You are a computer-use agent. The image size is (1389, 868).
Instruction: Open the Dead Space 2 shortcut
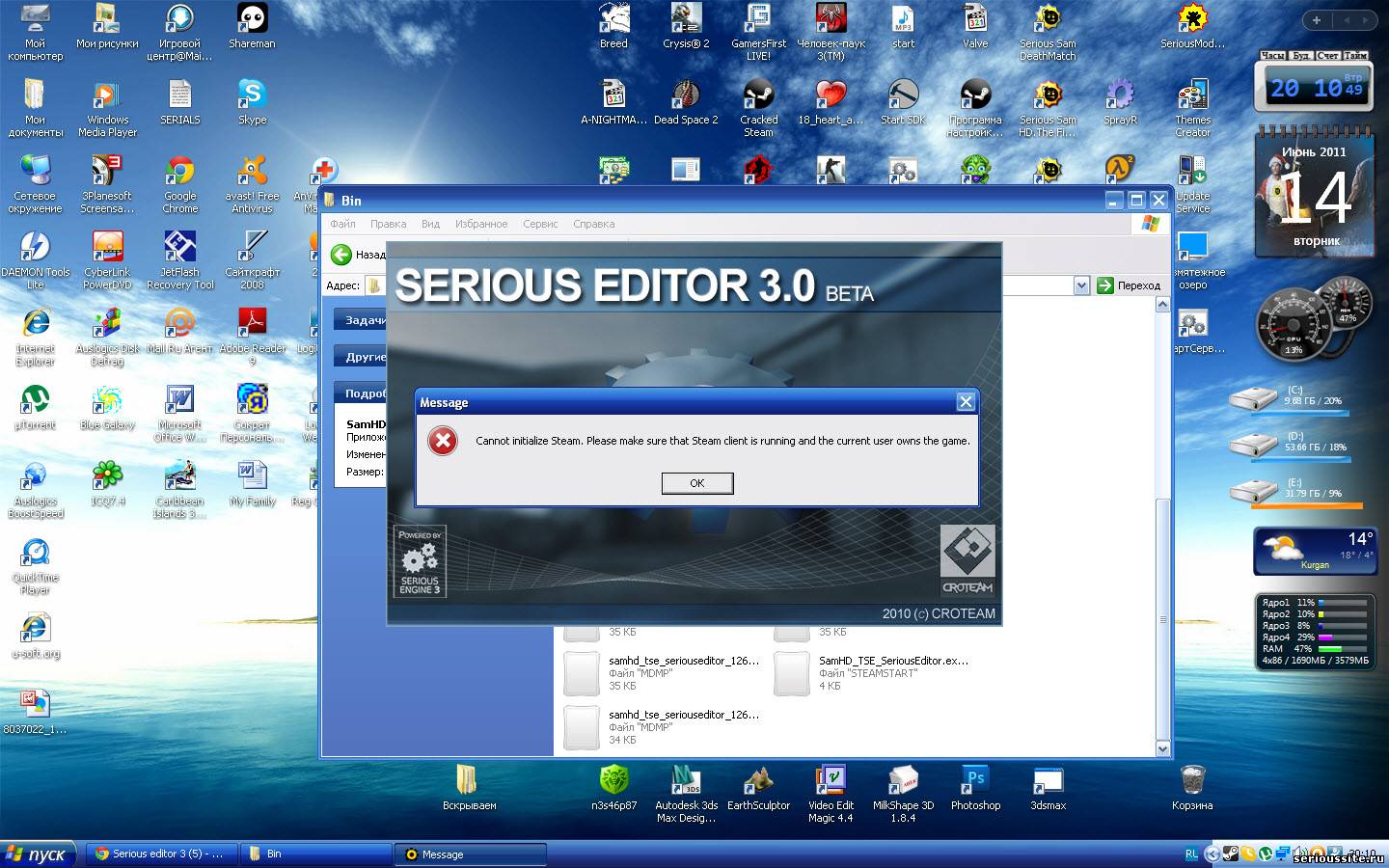pos(686,102)
